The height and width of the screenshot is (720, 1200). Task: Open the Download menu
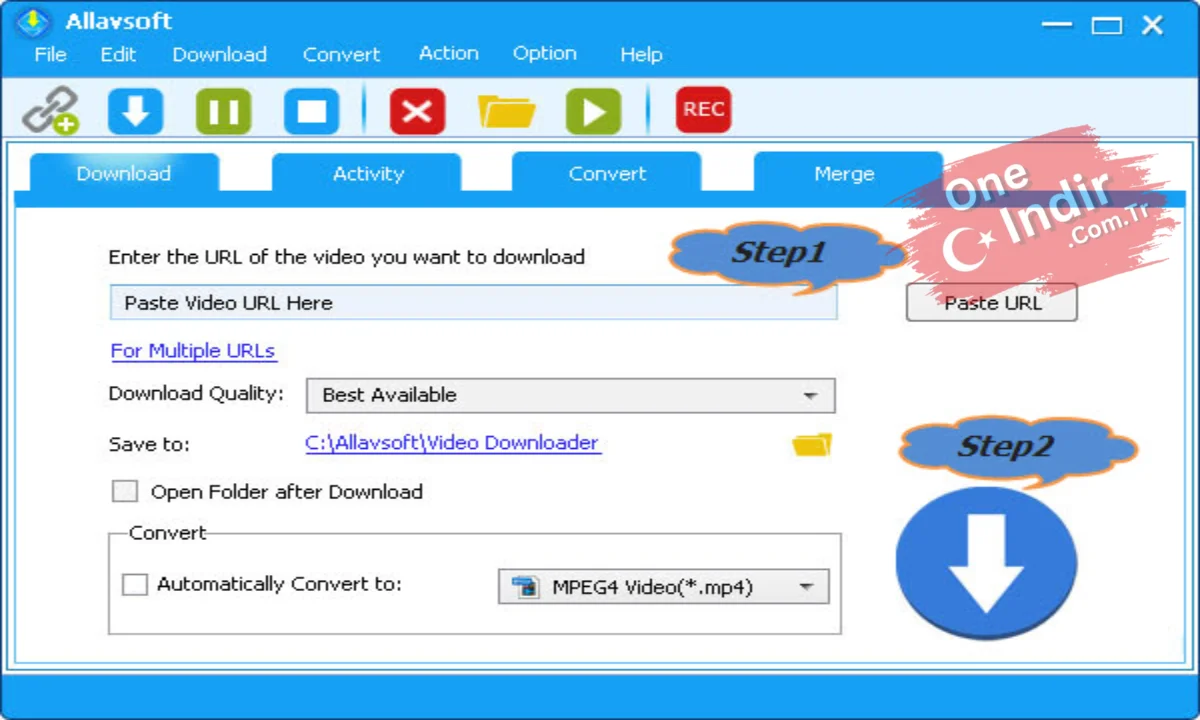(219, 55)
